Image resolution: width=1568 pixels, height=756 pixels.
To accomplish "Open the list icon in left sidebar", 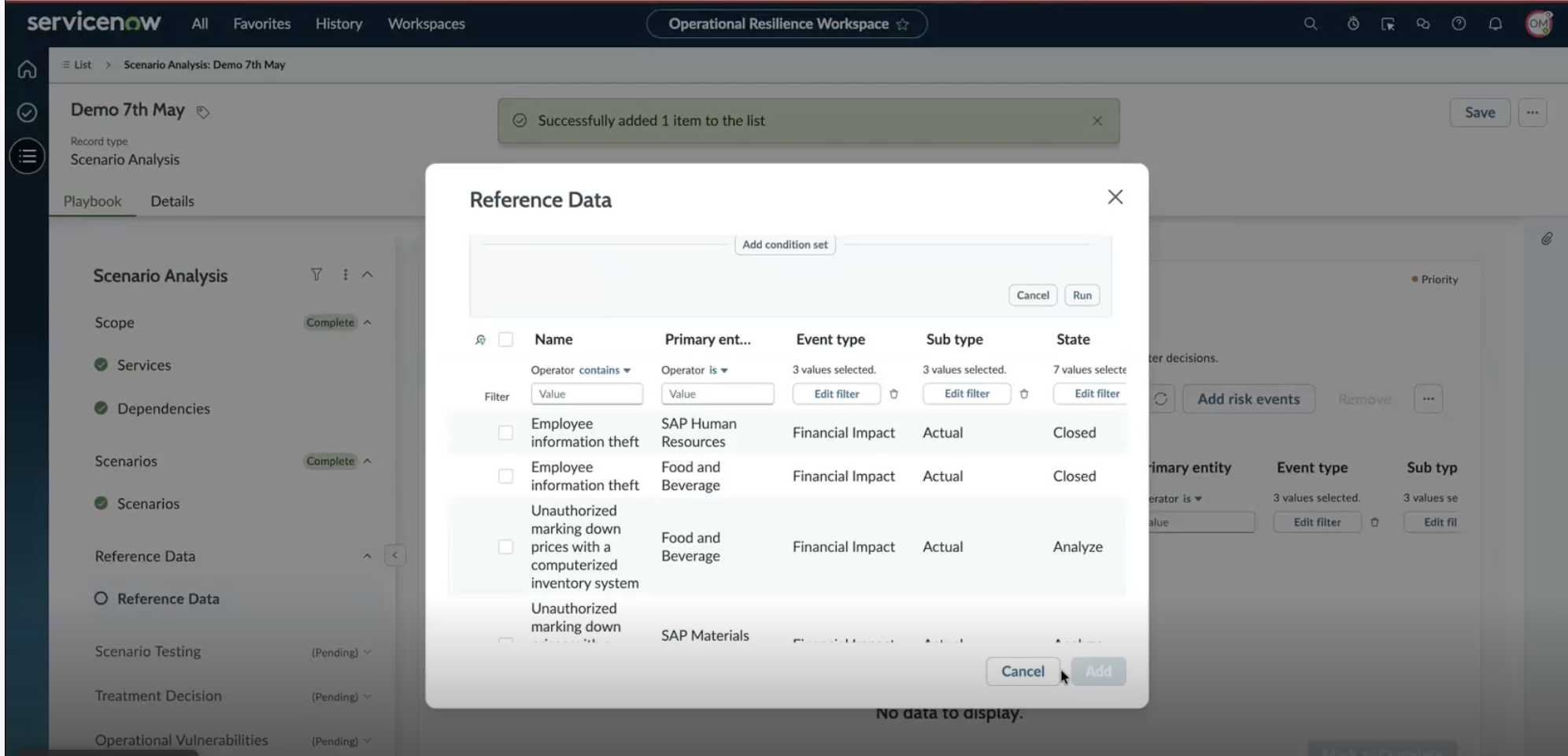I will [27, 156].
